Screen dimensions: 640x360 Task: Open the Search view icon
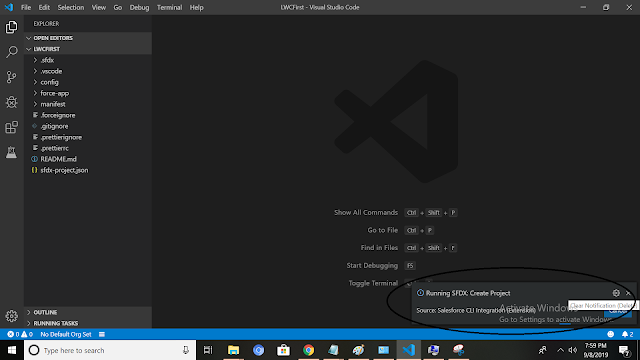pos(11,52)
